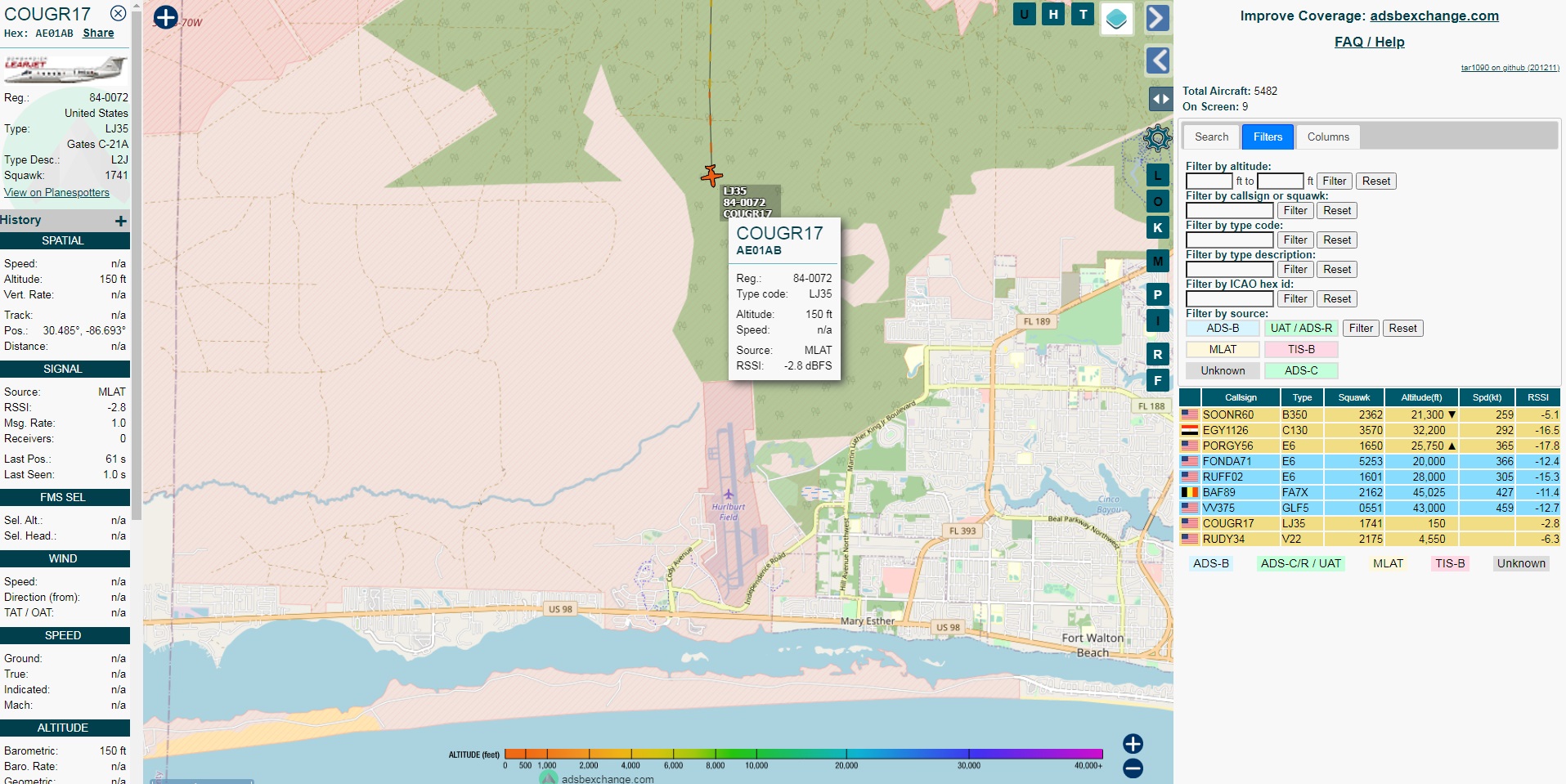Select UAT / ADS-R in the source filter

(1301, 329)
